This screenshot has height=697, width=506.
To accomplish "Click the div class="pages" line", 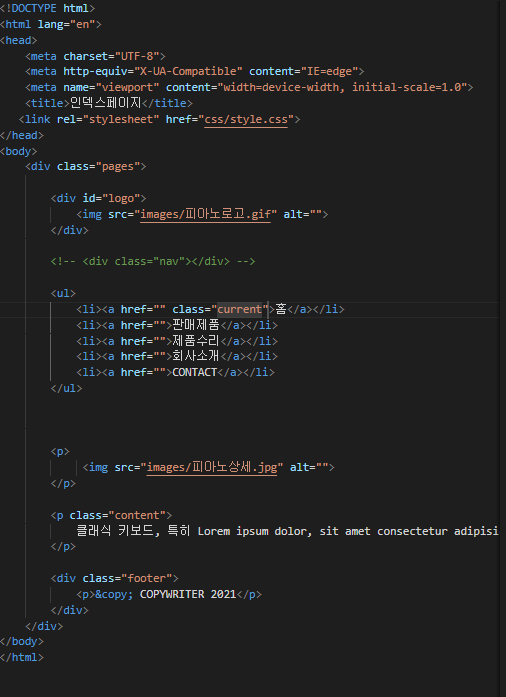I will [86, 166].
